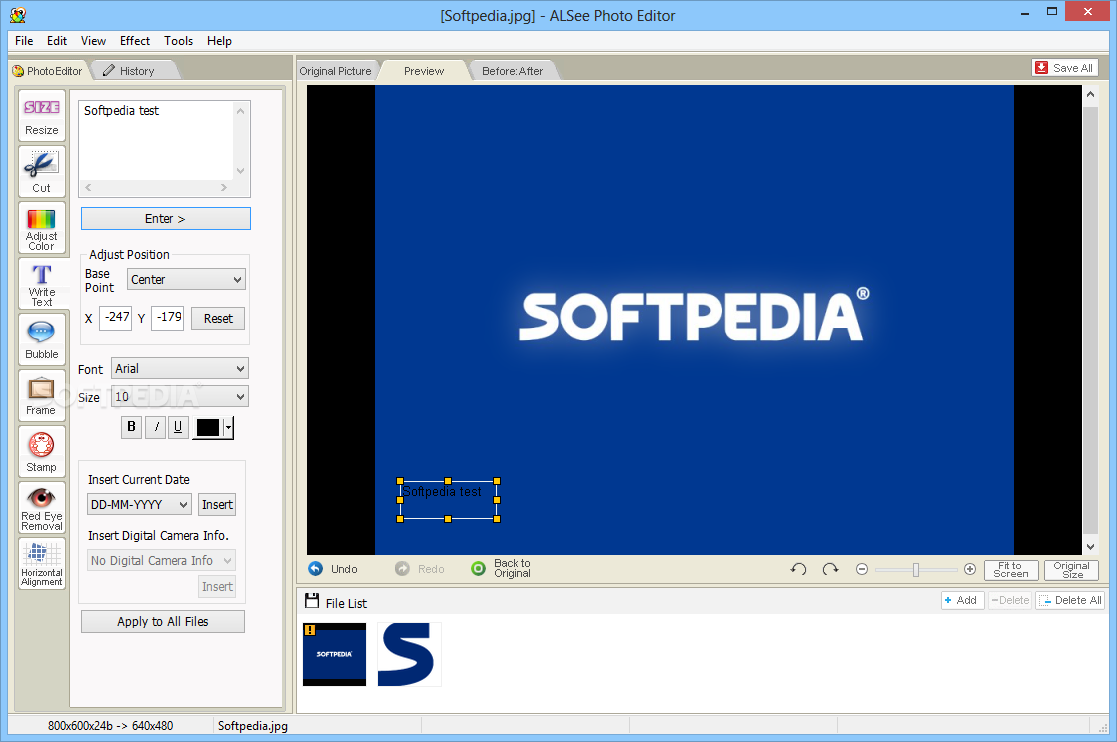This screenshot has width=1117, height=742.
Task: Click the Redo arrow icon
Action: coord(402,569)
